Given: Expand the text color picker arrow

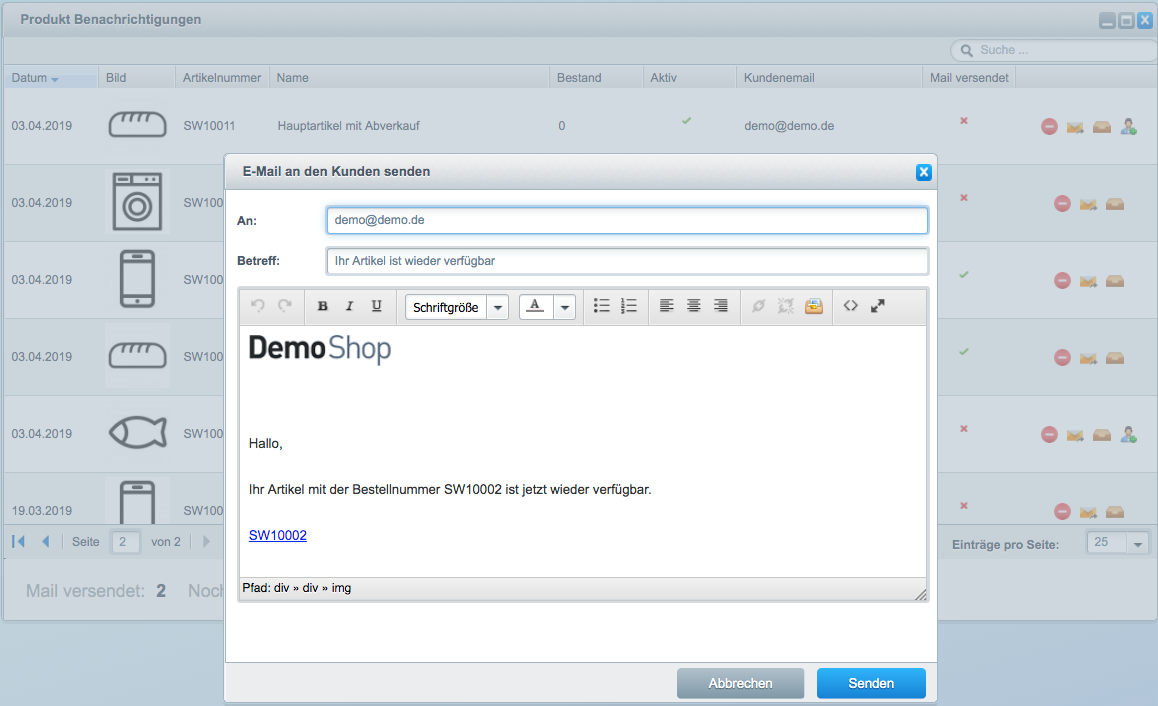Looking at the screenshot, I should (564, 307).
